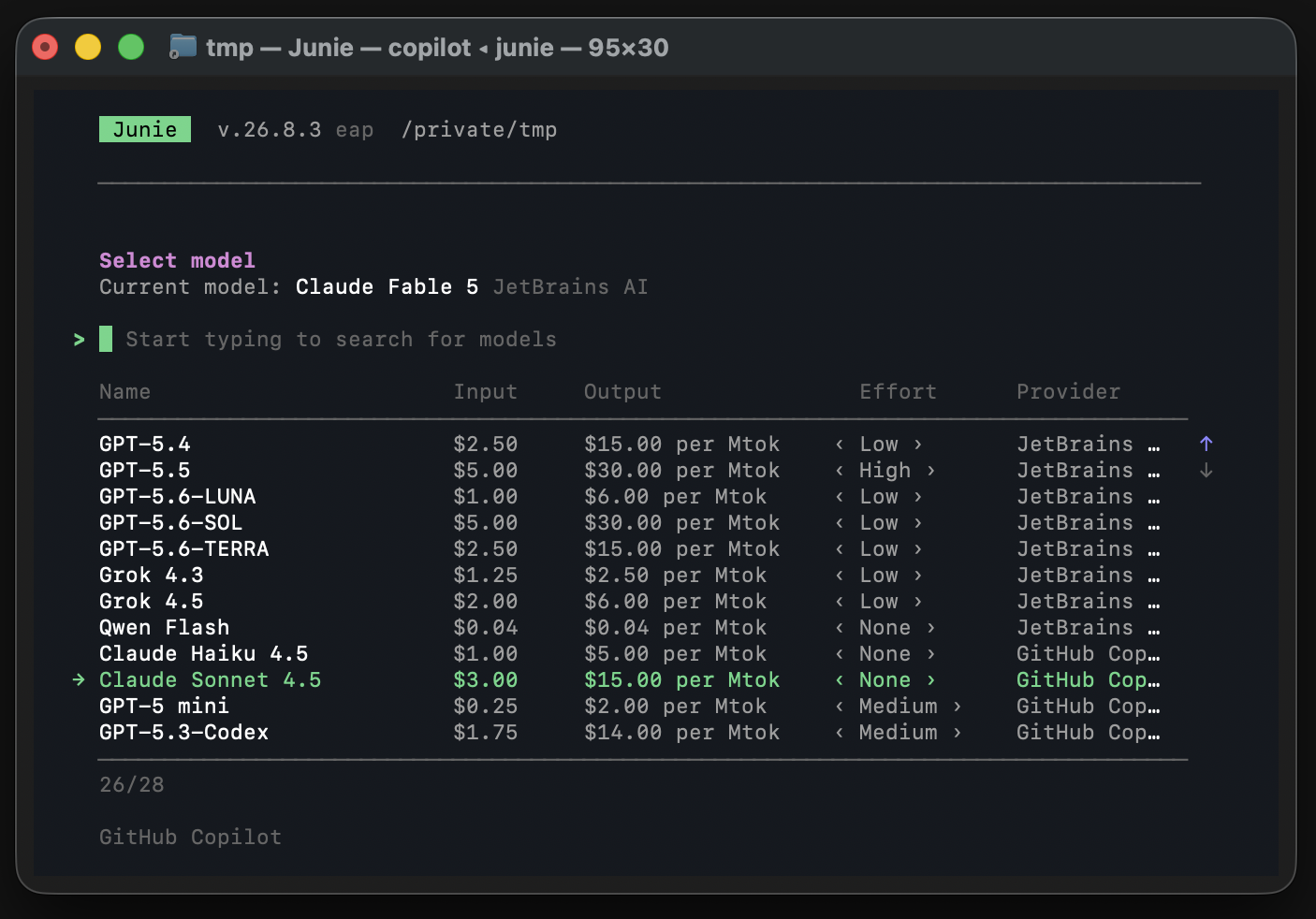Click the v.26.8.3 version text
Screen dimensions: 1316x919
270,130
